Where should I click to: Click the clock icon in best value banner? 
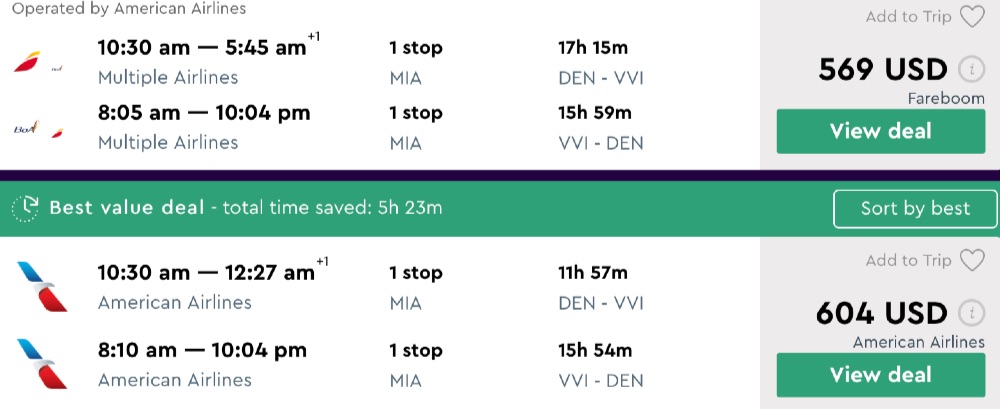[25, 208]
